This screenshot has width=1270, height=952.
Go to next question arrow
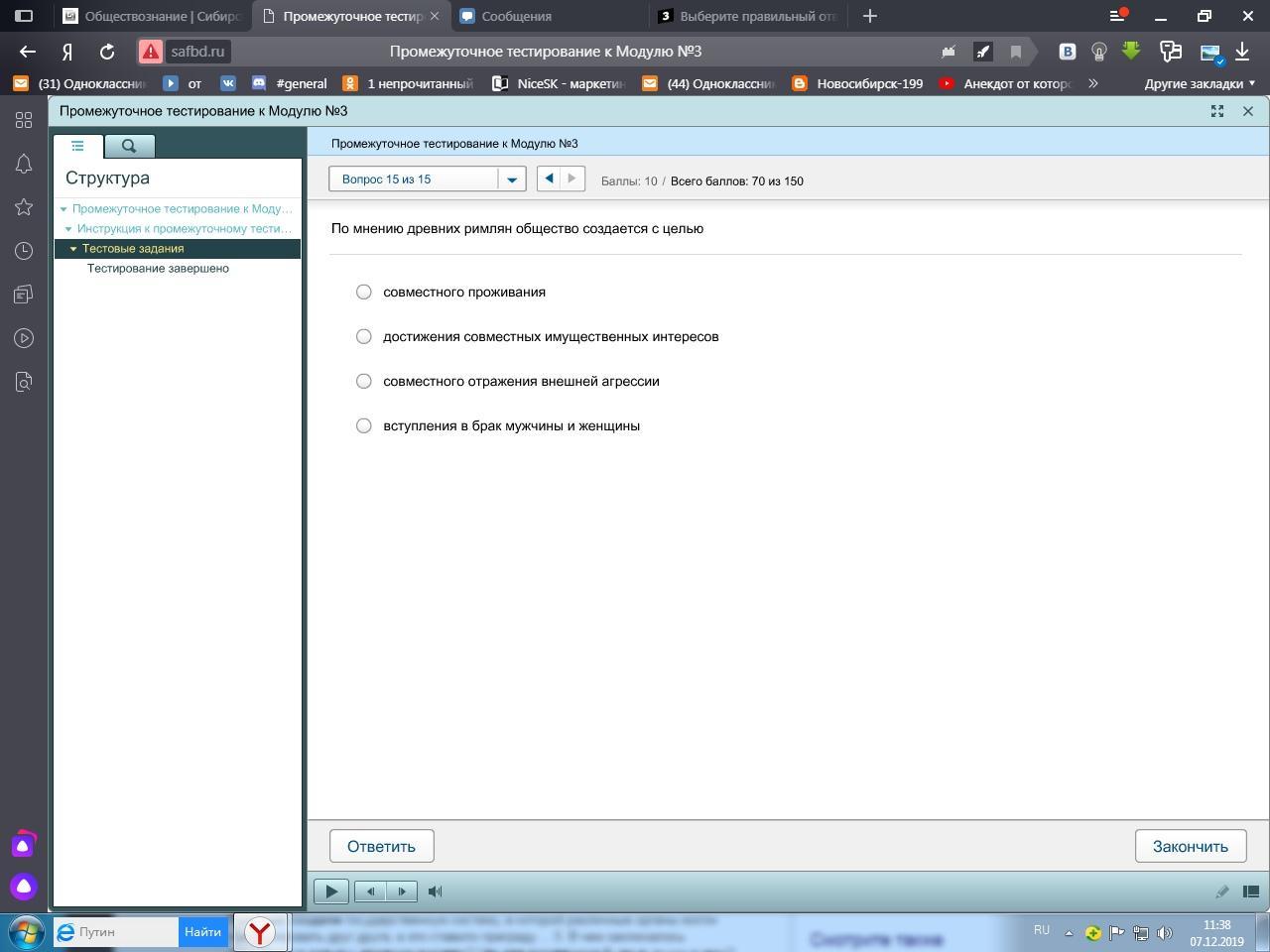pos(571,178)
